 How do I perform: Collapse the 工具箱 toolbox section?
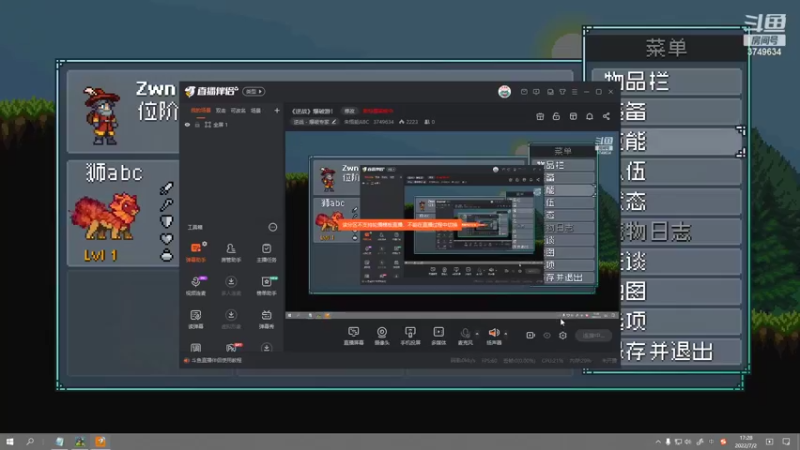[273, 227]
